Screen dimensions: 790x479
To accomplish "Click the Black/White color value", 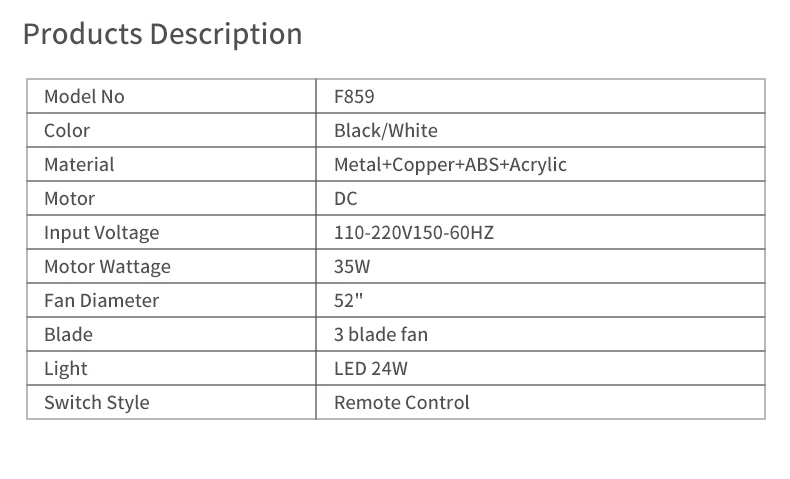I will [386, 131].
